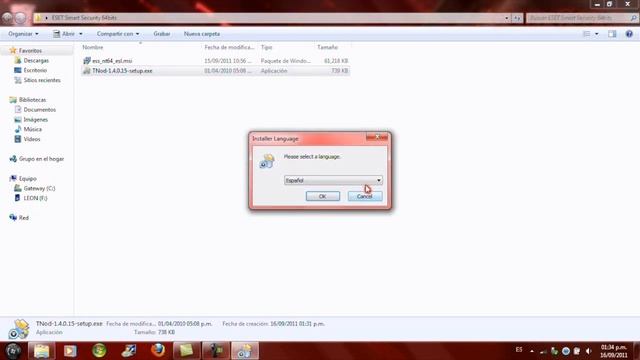
Task: Open the view options dropdown arrow
Action: click(597, 34)
